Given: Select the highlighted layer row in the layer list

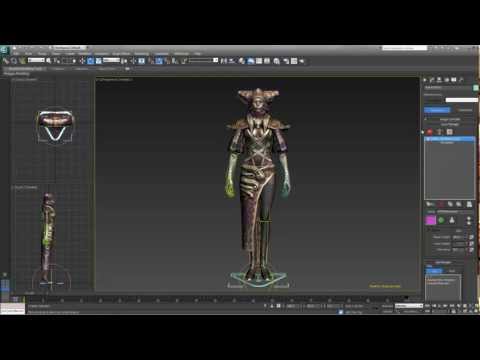Looking at the screenshot, I should (x=450, y=139).
